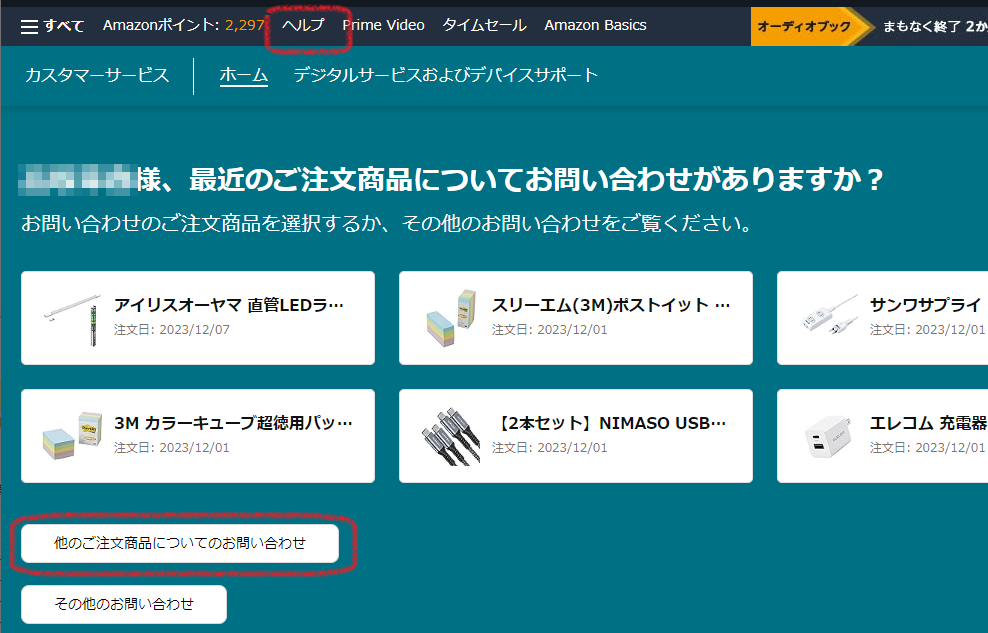The height and width of the screenshot is (633, 988).
Task: Select the NIMASO USB cable order card
Action: 576,436
